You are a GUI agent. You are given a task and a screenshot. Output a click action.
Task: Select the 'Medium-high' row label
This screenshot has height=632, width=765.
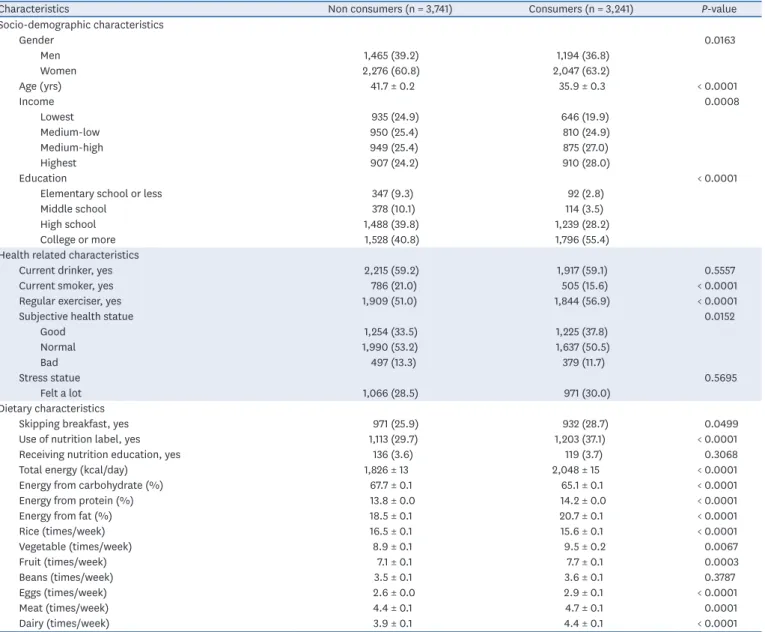point(72,147)
